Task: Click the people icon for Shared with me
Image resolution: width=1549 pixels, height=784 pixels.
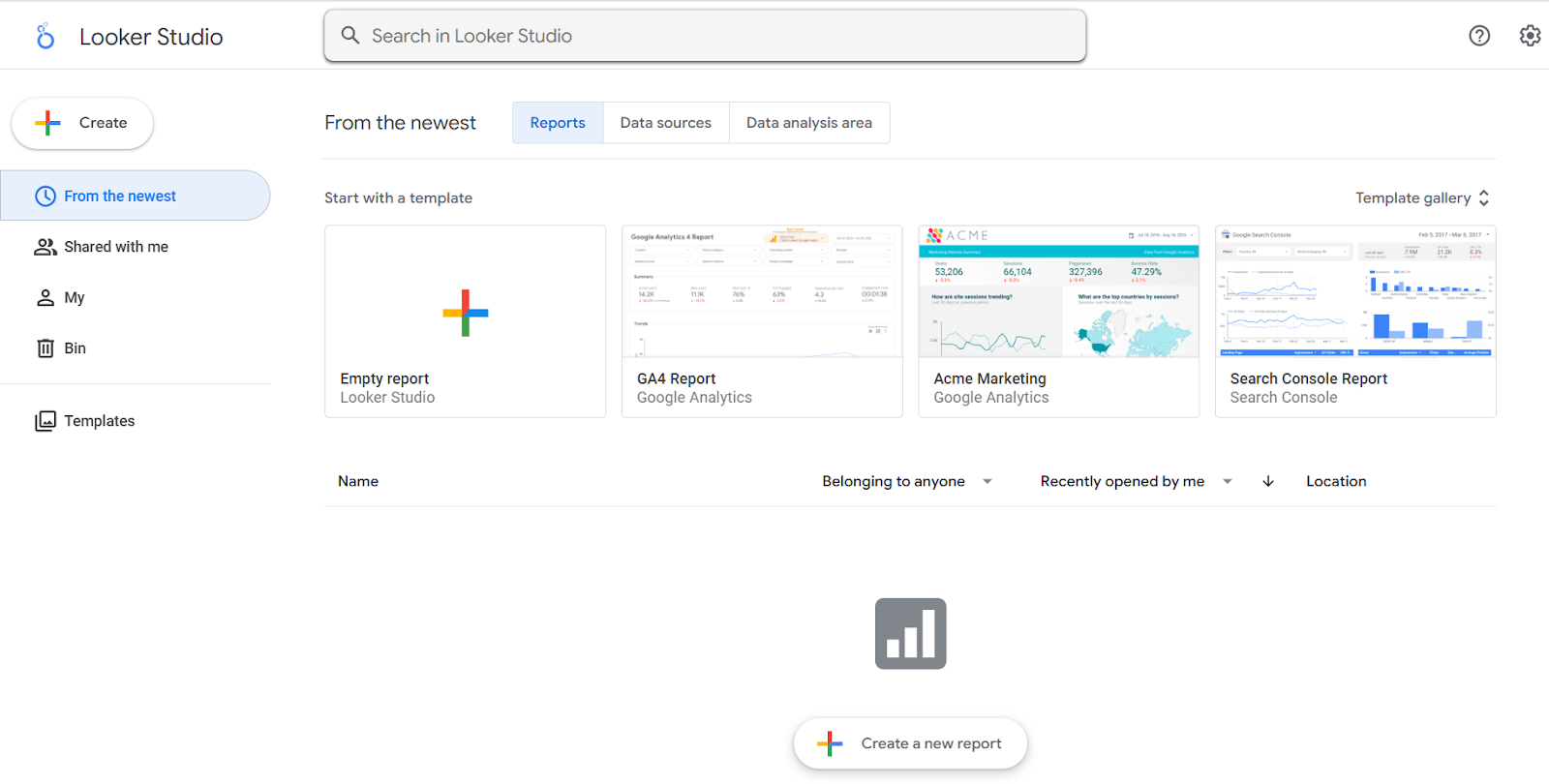Action: [x=46, y=247]
